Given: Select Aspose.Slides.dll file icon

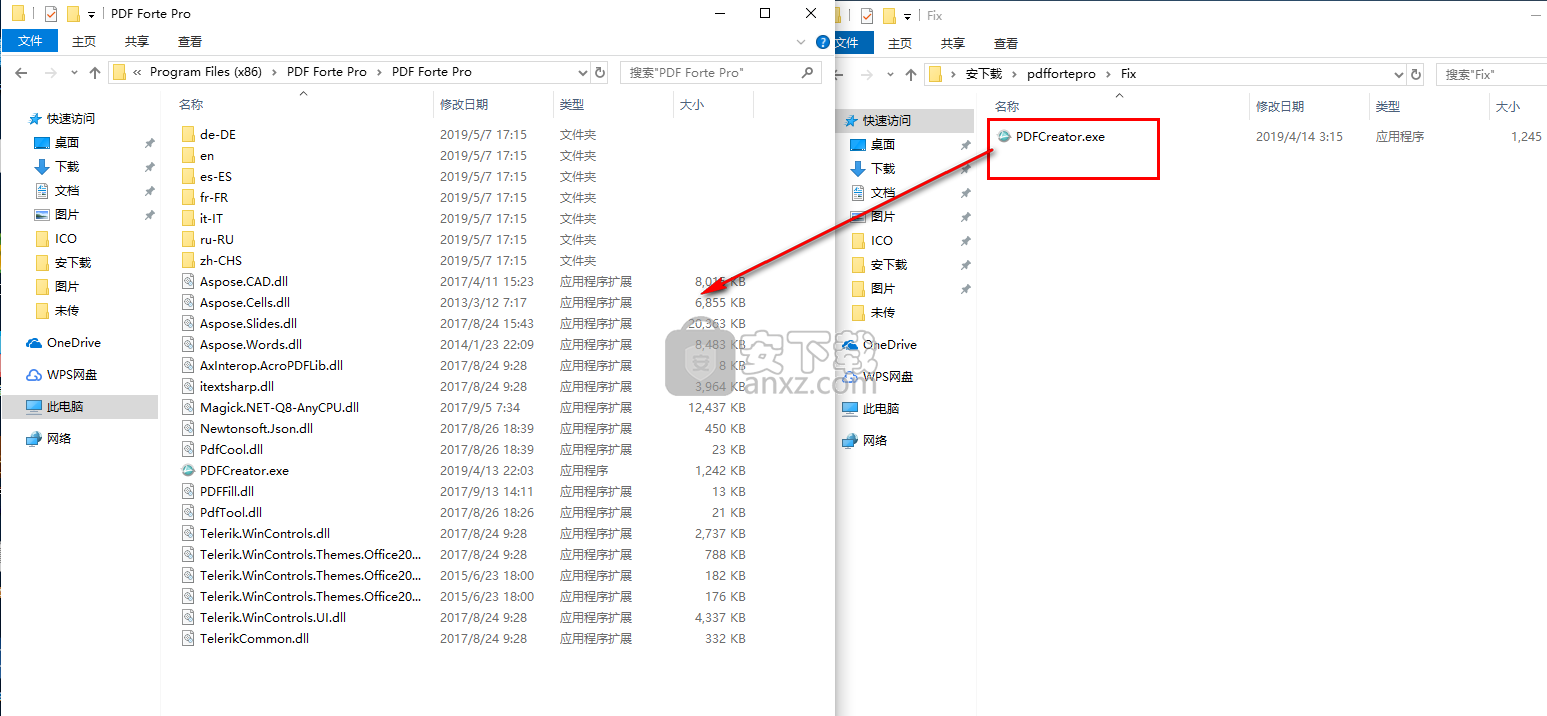Looking at the screenshot, I should [189, 323].
